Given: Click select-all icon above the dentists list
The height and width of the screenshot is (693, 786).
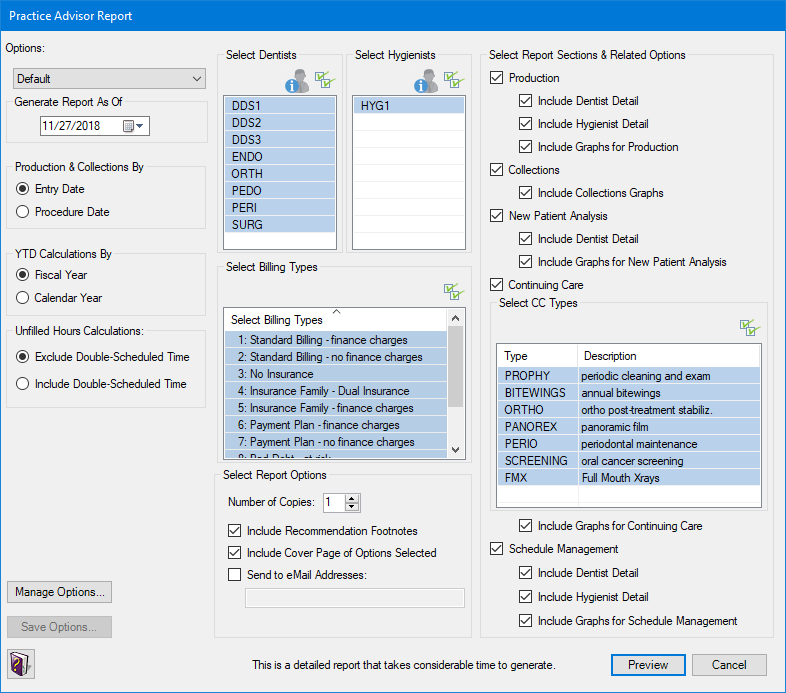Looking at the screenshot, I should click(324, 80).
